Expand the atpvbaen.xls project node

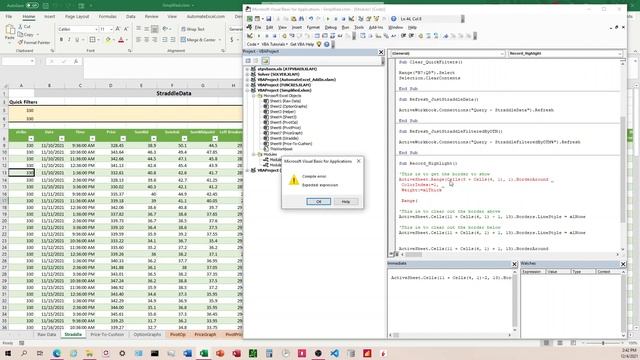pyautogui.click(x=247, y=69)
